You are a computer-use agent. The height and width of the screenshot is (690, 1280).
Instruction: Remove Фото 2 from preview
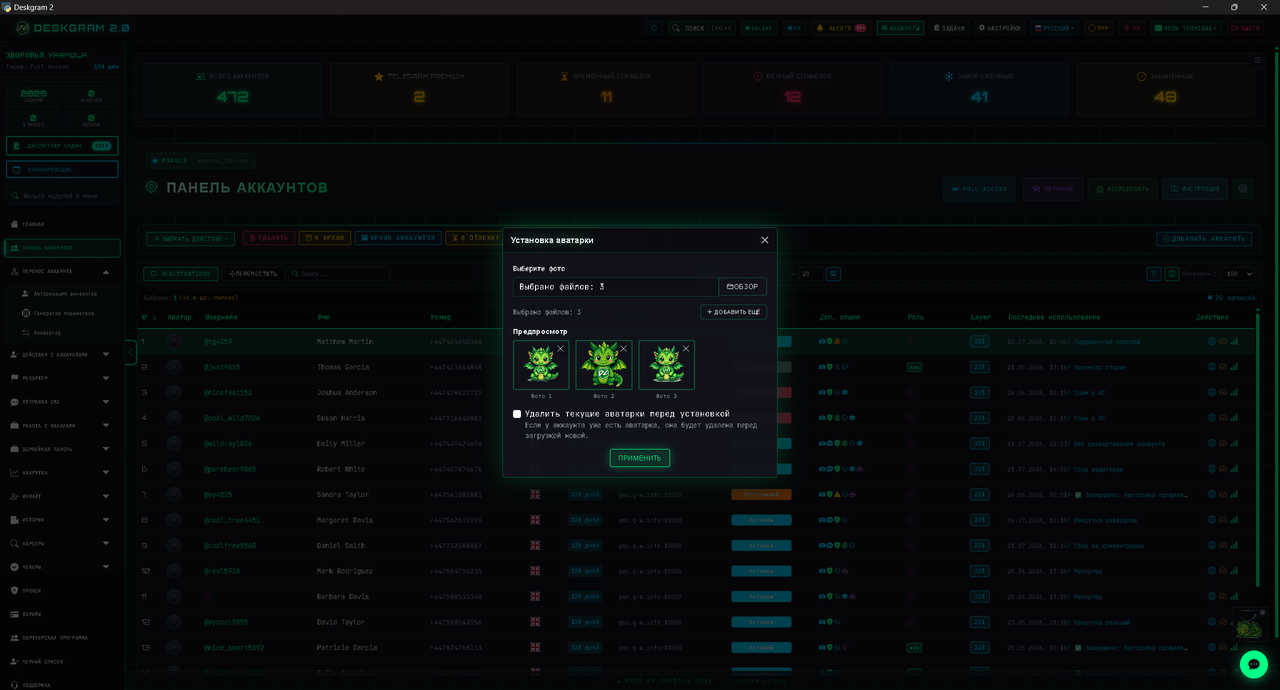click(623, 349)
